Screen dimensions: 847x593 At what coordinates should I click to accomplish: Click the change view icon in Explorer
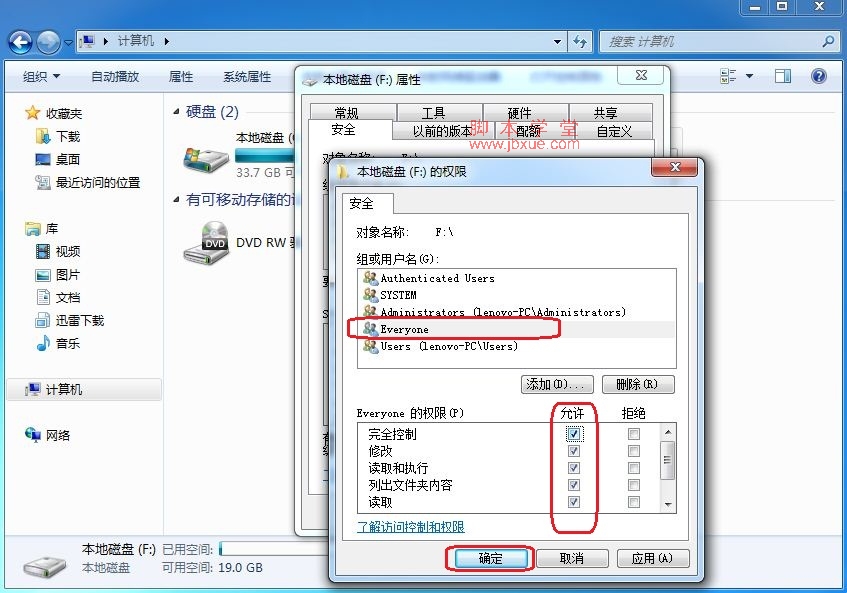pyautogui.click(x=728, y=76)
